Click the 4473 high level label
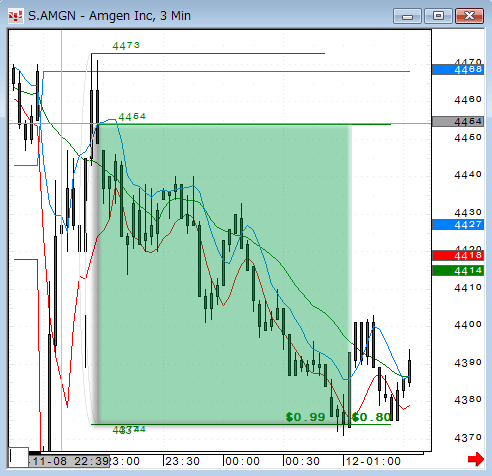This screenshot has height=476, width=492. pos(126,46)
